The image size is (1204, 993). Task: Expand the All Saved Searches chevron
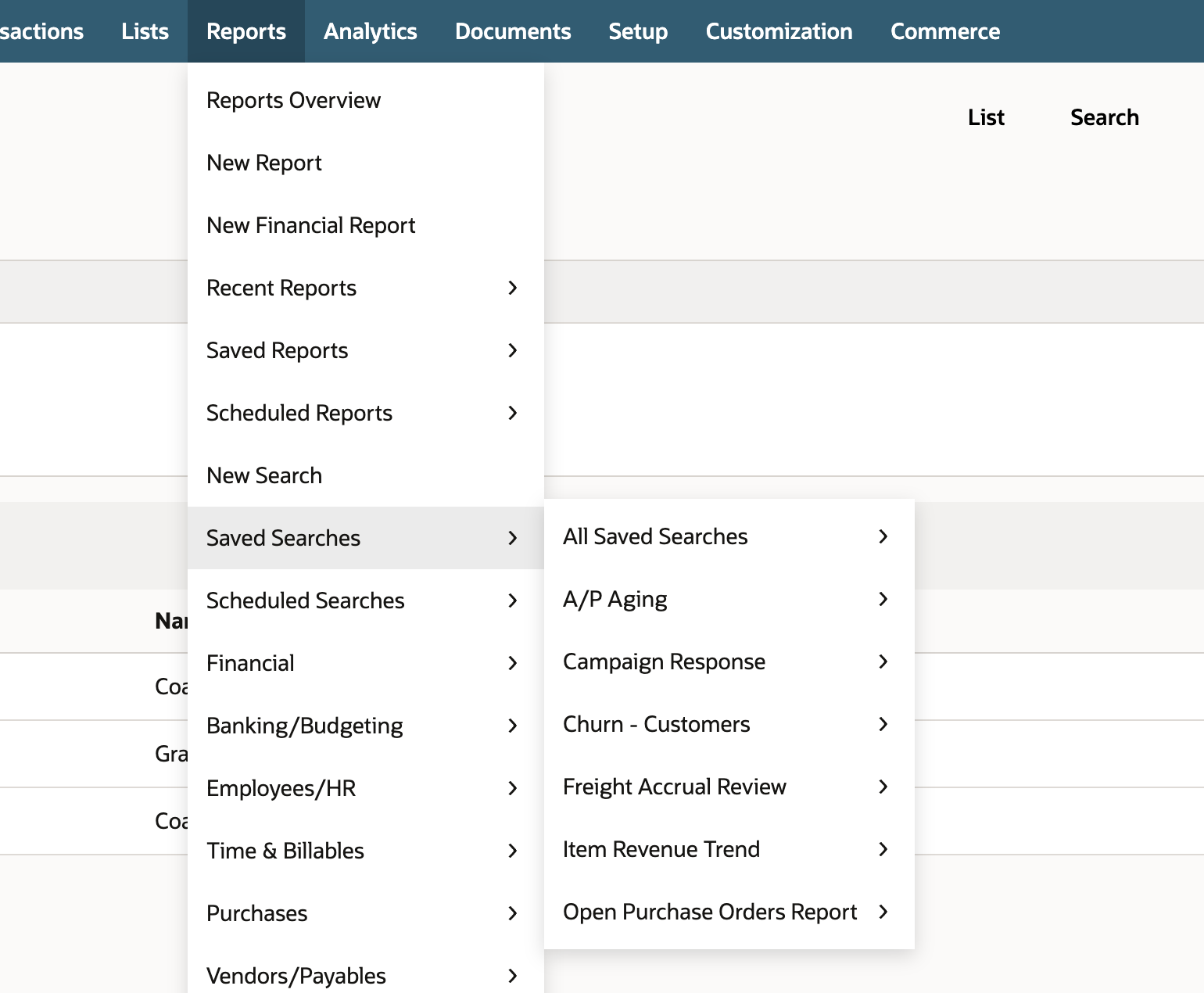click(883, 536)
